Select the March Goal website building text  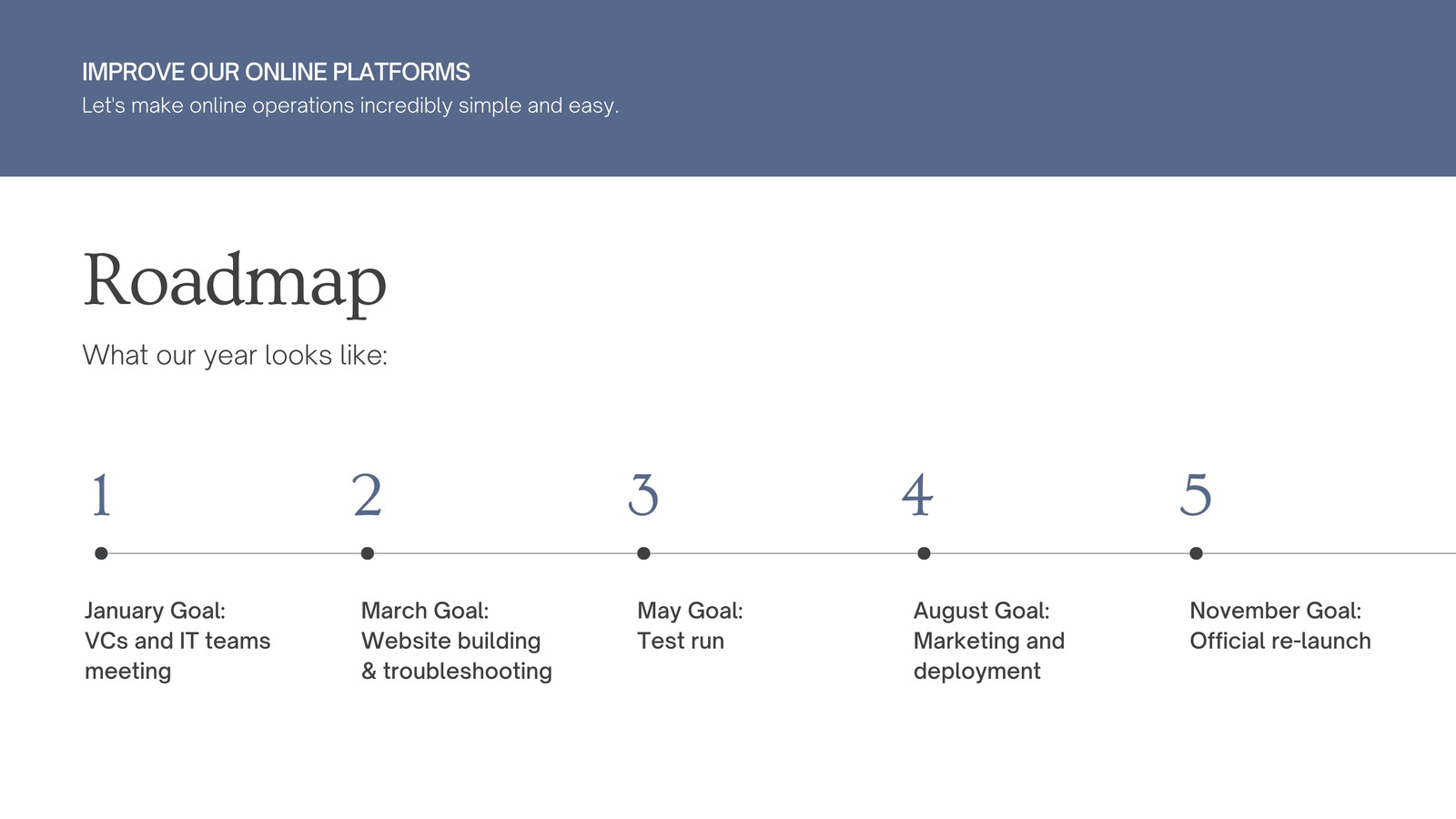coord(456,641)
